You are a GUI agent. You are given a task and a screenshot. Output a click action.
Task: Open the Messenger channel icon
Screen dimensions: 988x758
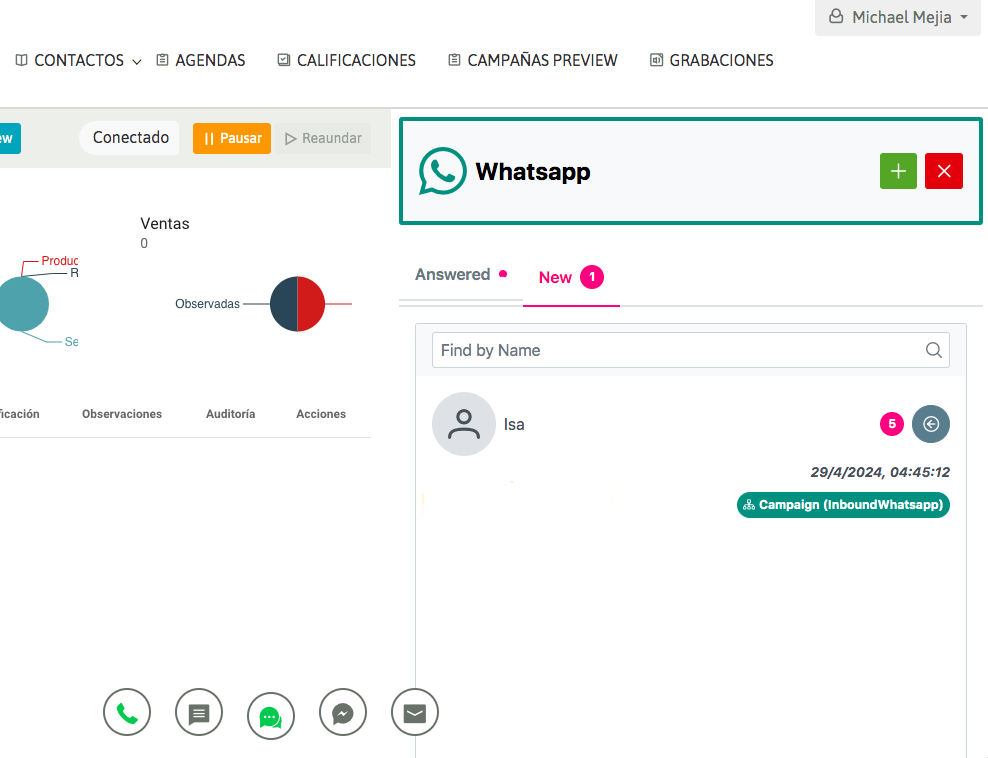(343, 712)
